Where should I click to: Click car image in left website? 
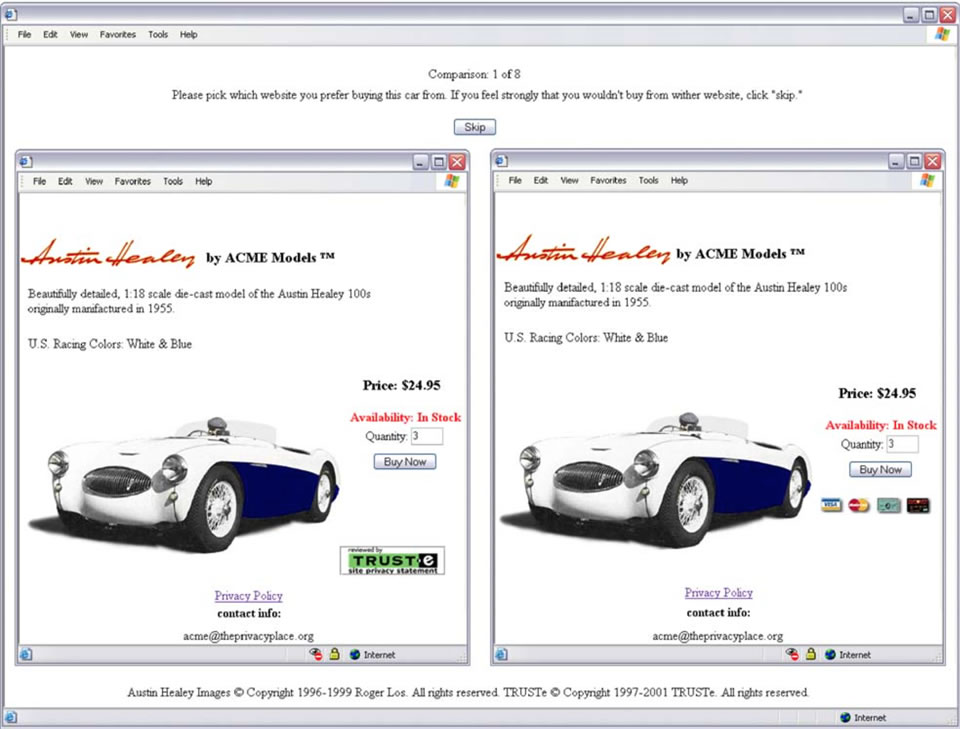coord(184,485)
